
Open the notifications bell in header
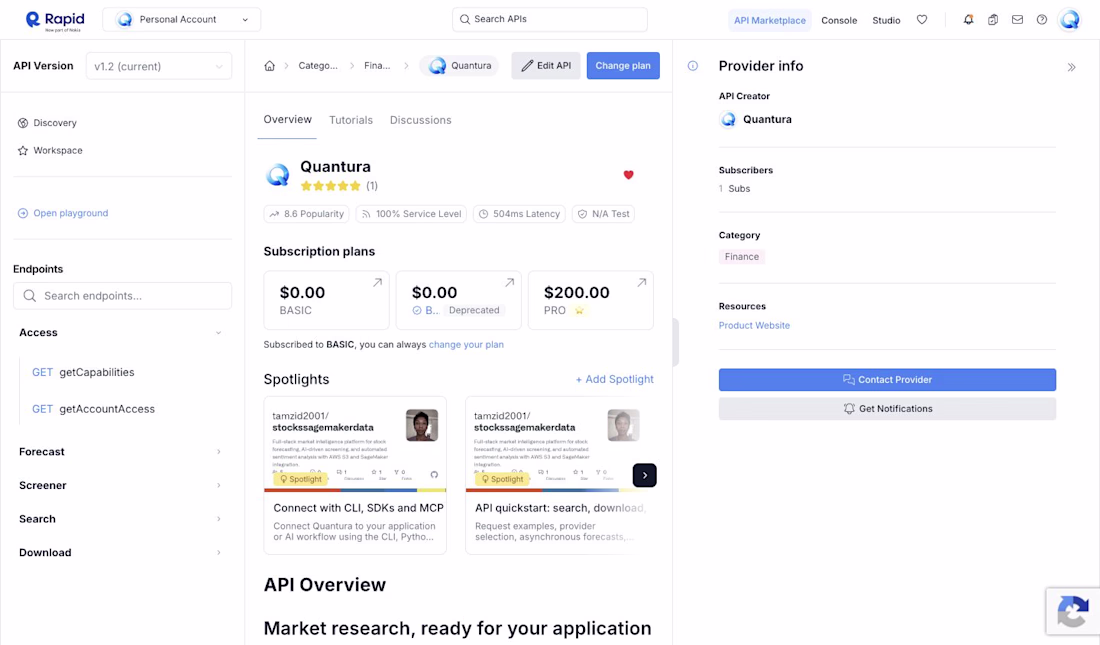(x=968, y=20)
